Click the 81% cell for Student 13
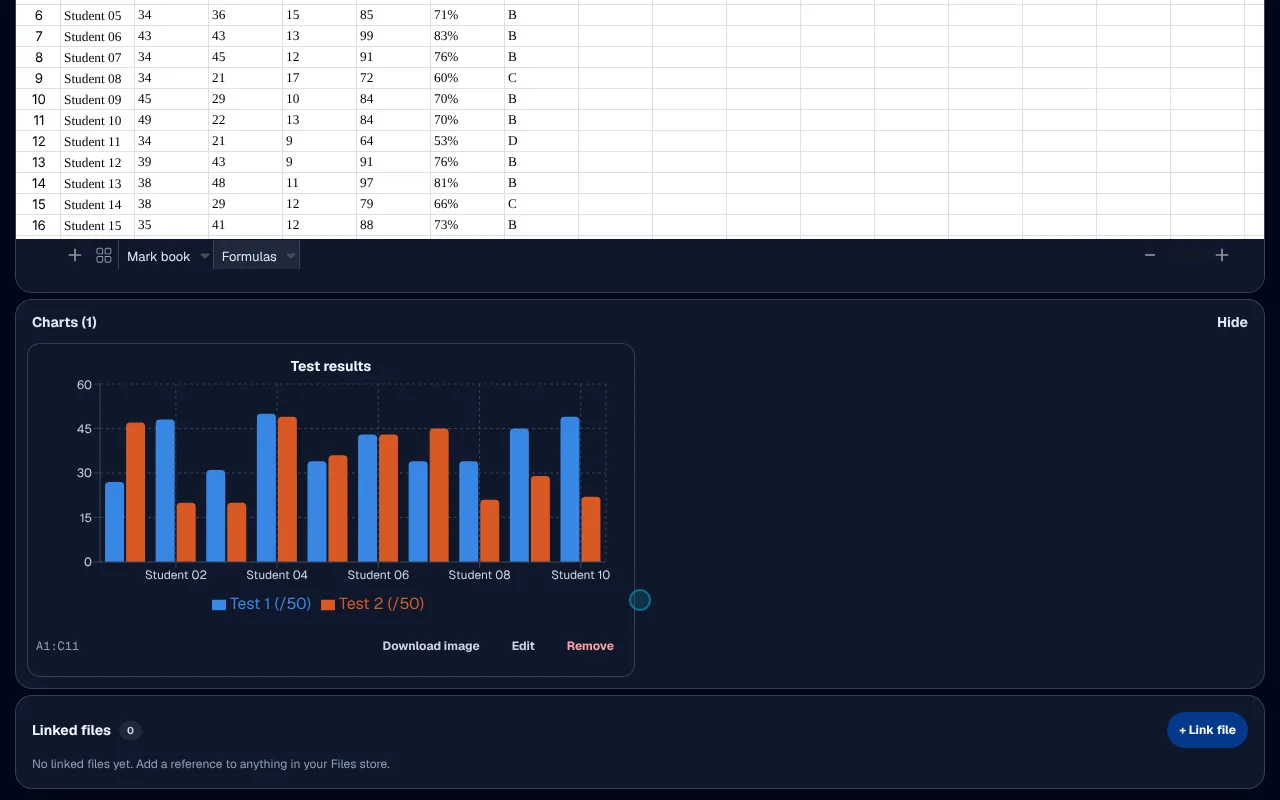The image size is (1280, 800). (x=467, y=183)
